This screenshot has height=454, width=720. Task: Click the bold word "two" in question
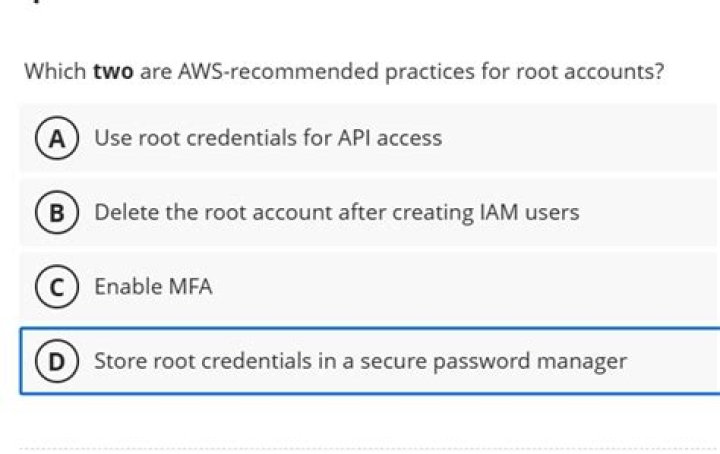(113, 73)
